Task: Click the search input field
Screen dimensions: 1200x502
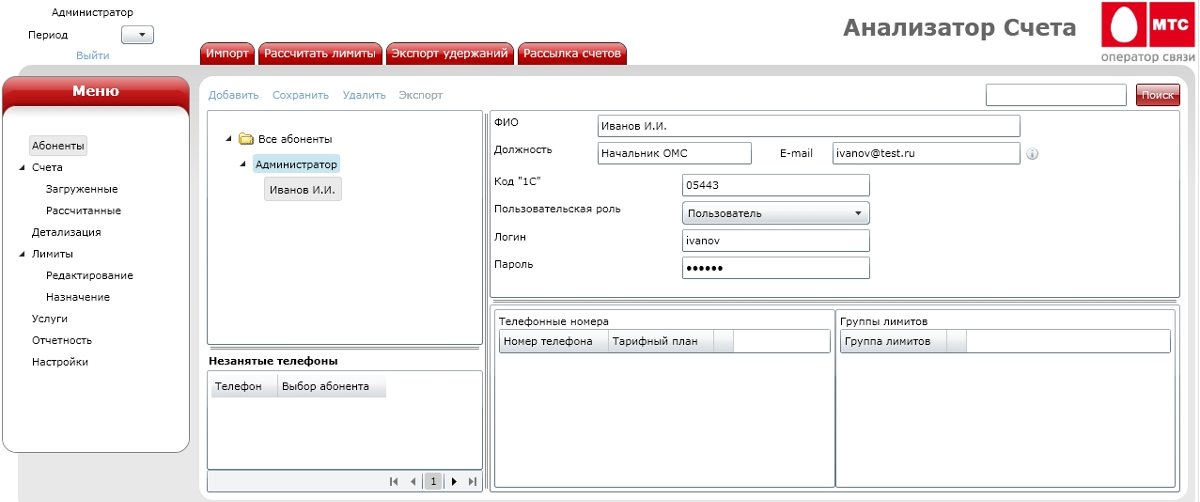Action: [x=1056, y=95]
